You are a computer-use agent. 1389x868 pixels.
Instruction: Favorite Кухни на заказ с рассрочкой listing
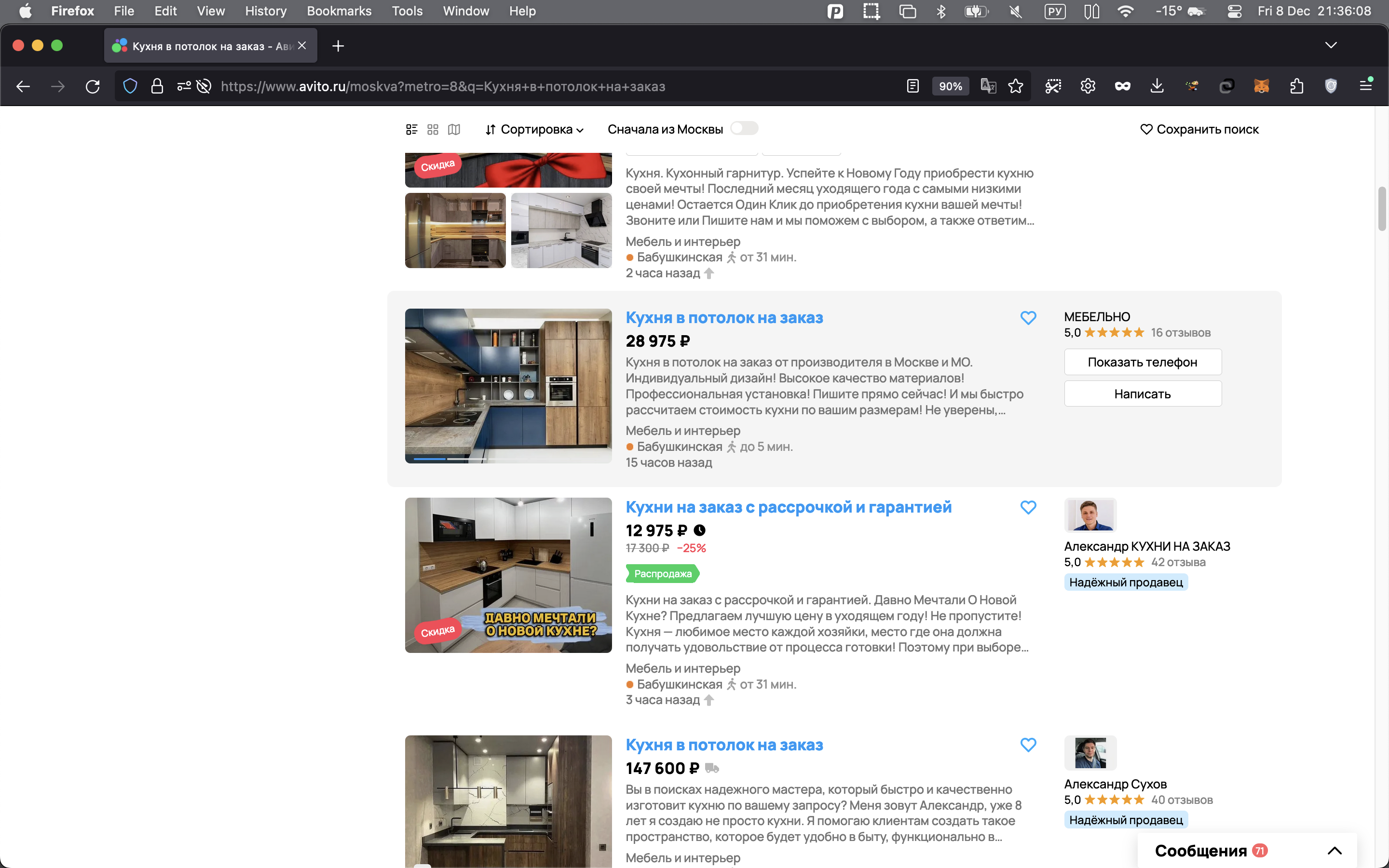pyautogui.click(x=1028, y=507)
